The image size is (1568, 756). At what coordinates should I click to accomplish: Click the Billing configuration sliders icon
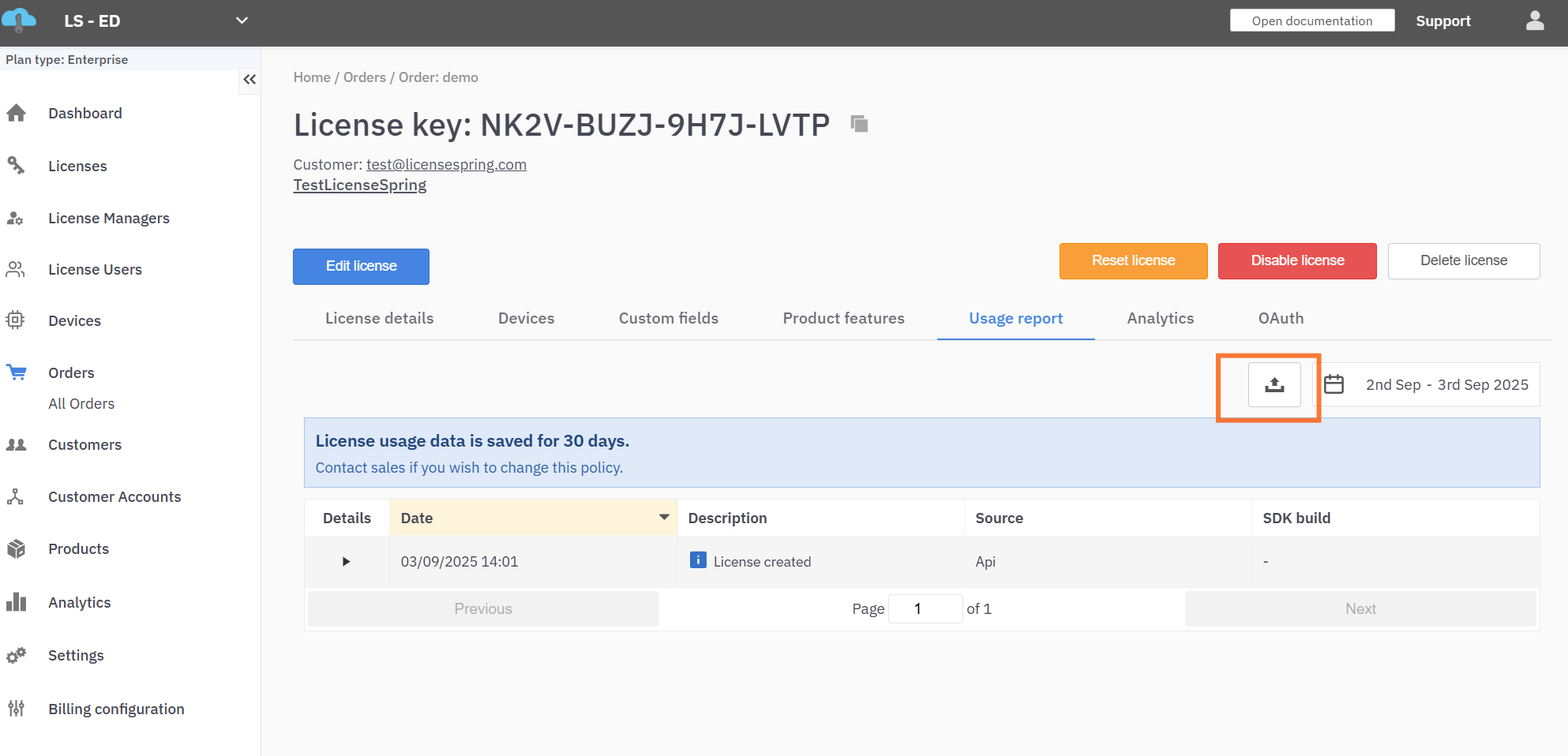(17, 709)
